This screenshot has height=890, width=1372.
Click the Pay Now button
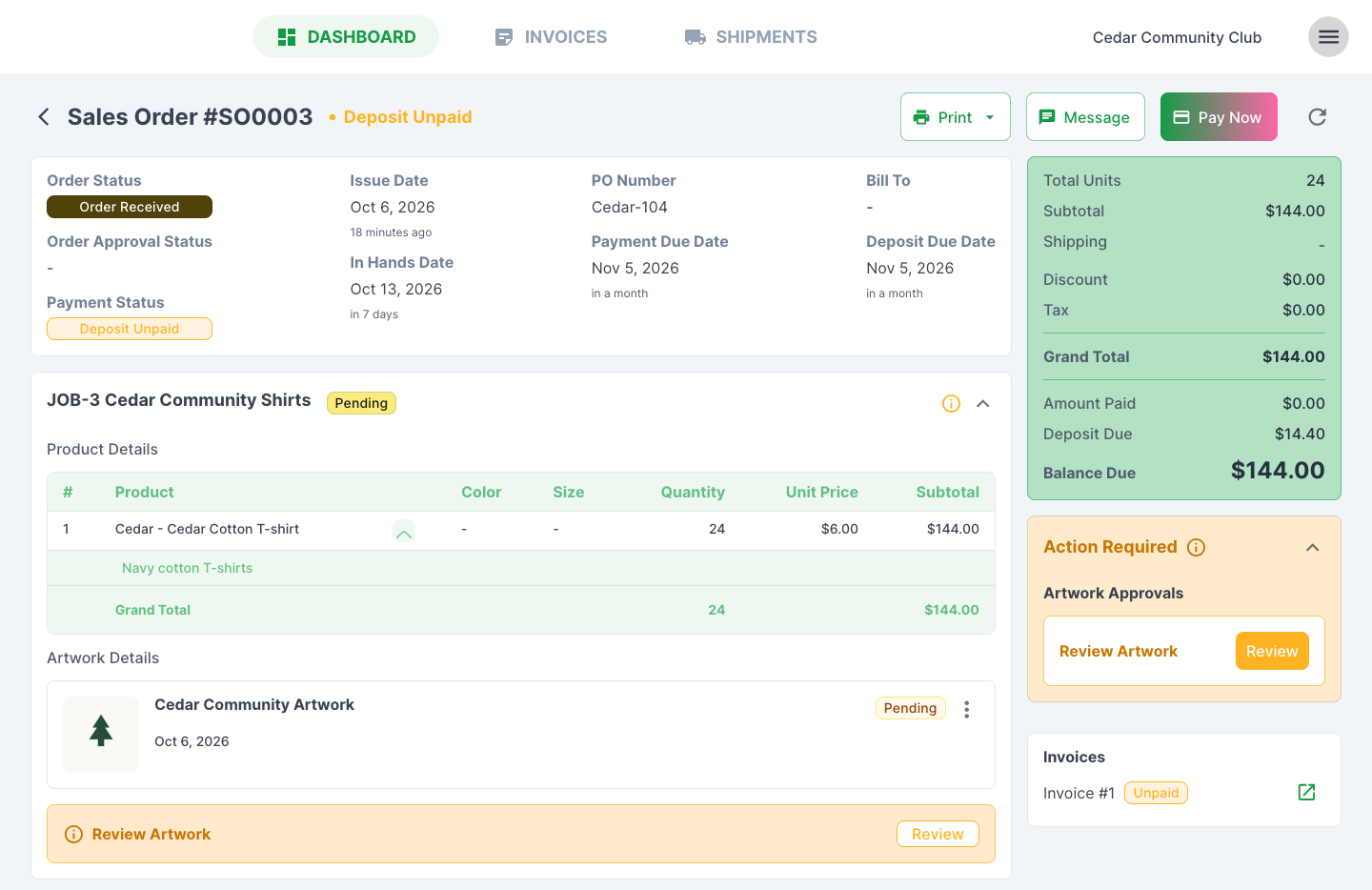pyautogui.click(x=1219, y=117)
